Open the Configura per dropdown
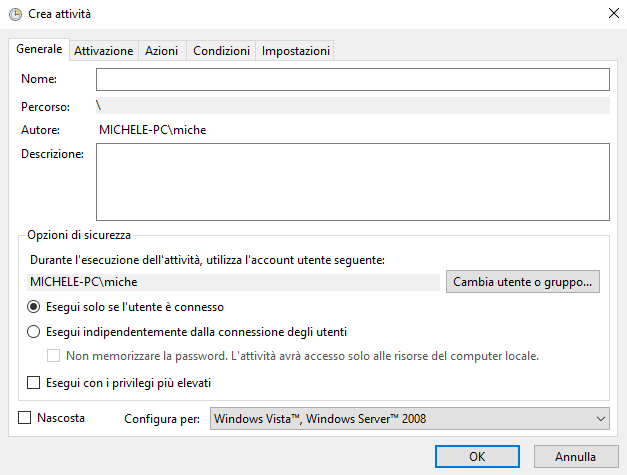 pos(410,419)
